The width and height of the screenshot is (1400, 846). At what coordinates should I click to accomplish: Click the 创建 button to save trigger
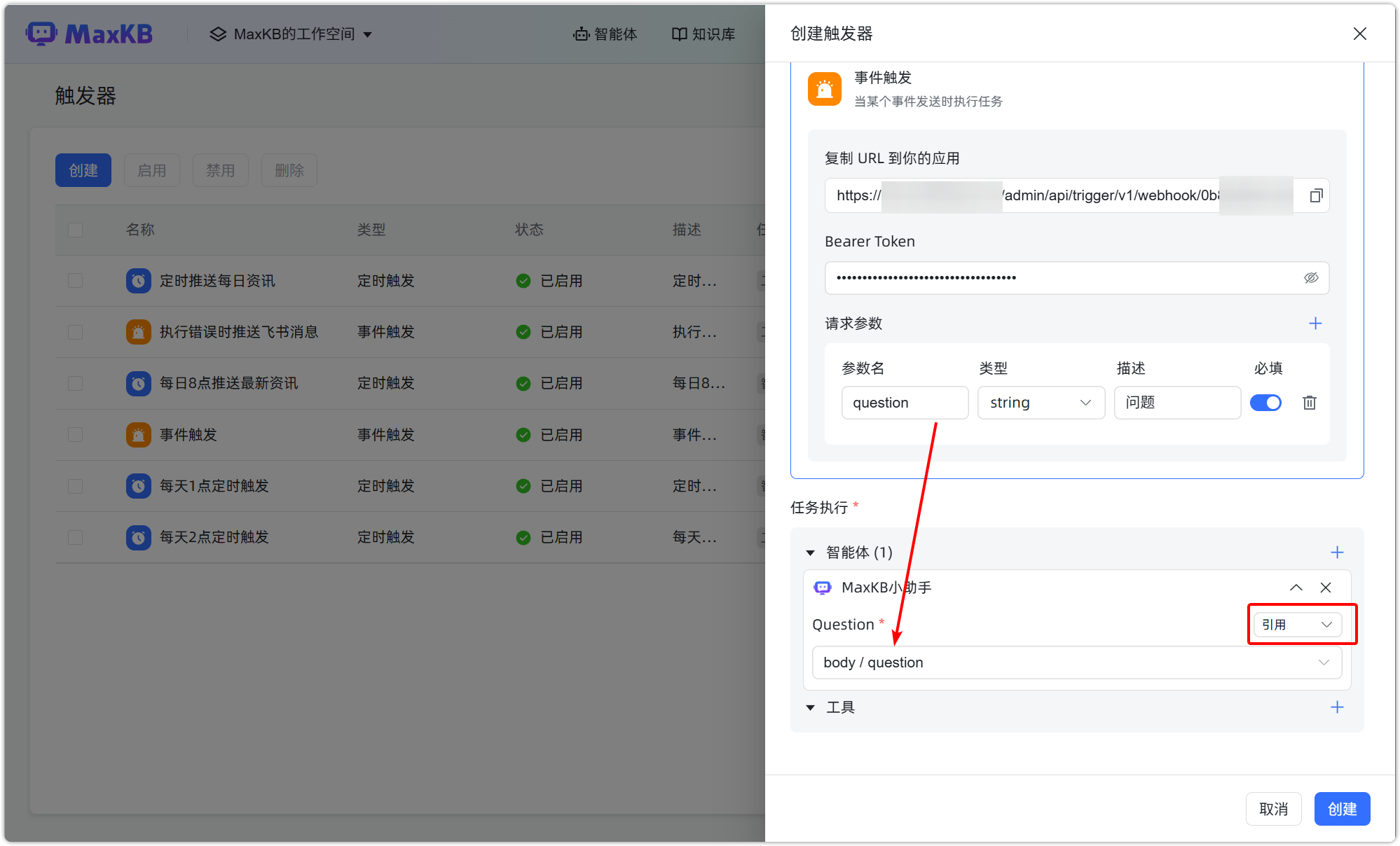coord(1342,808)
